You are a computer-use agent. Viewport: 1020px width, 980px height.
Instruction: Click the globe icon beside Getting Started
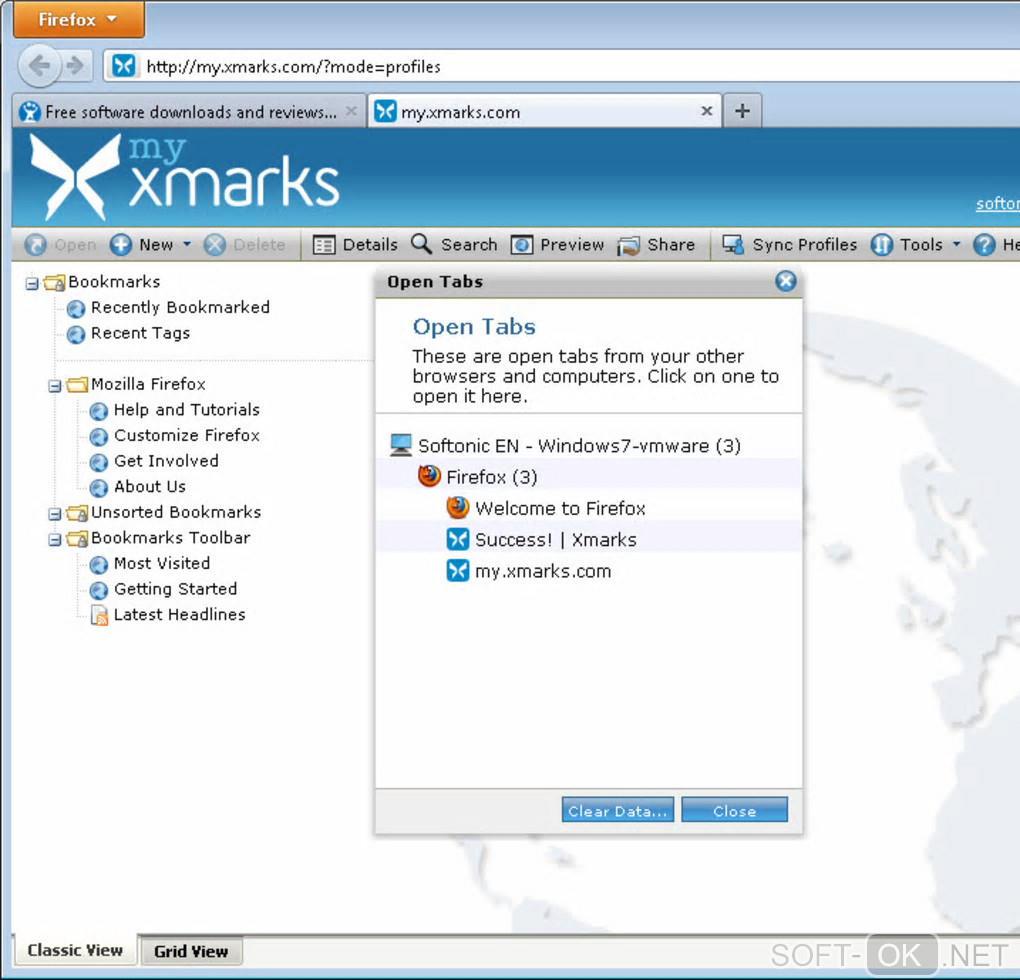[x=99, y=590]
